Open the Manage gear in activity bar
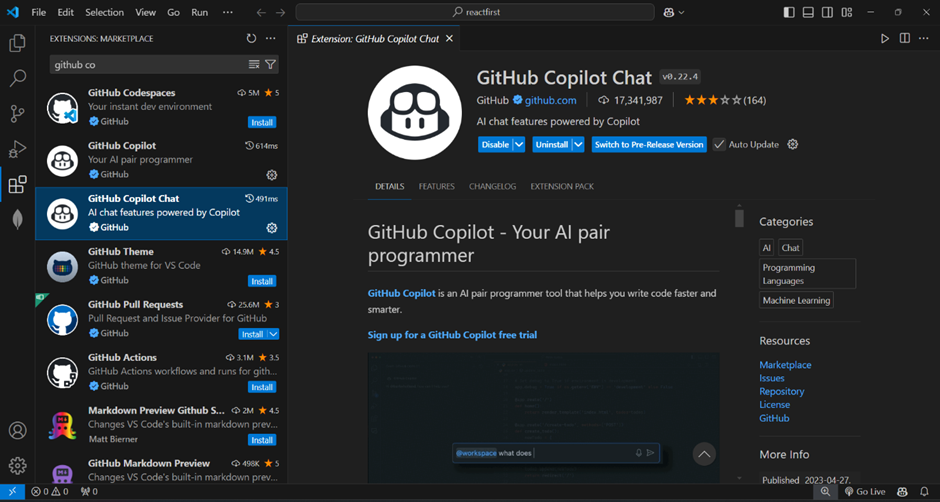This screenshot has height=502, width=940. click(17, 465)
